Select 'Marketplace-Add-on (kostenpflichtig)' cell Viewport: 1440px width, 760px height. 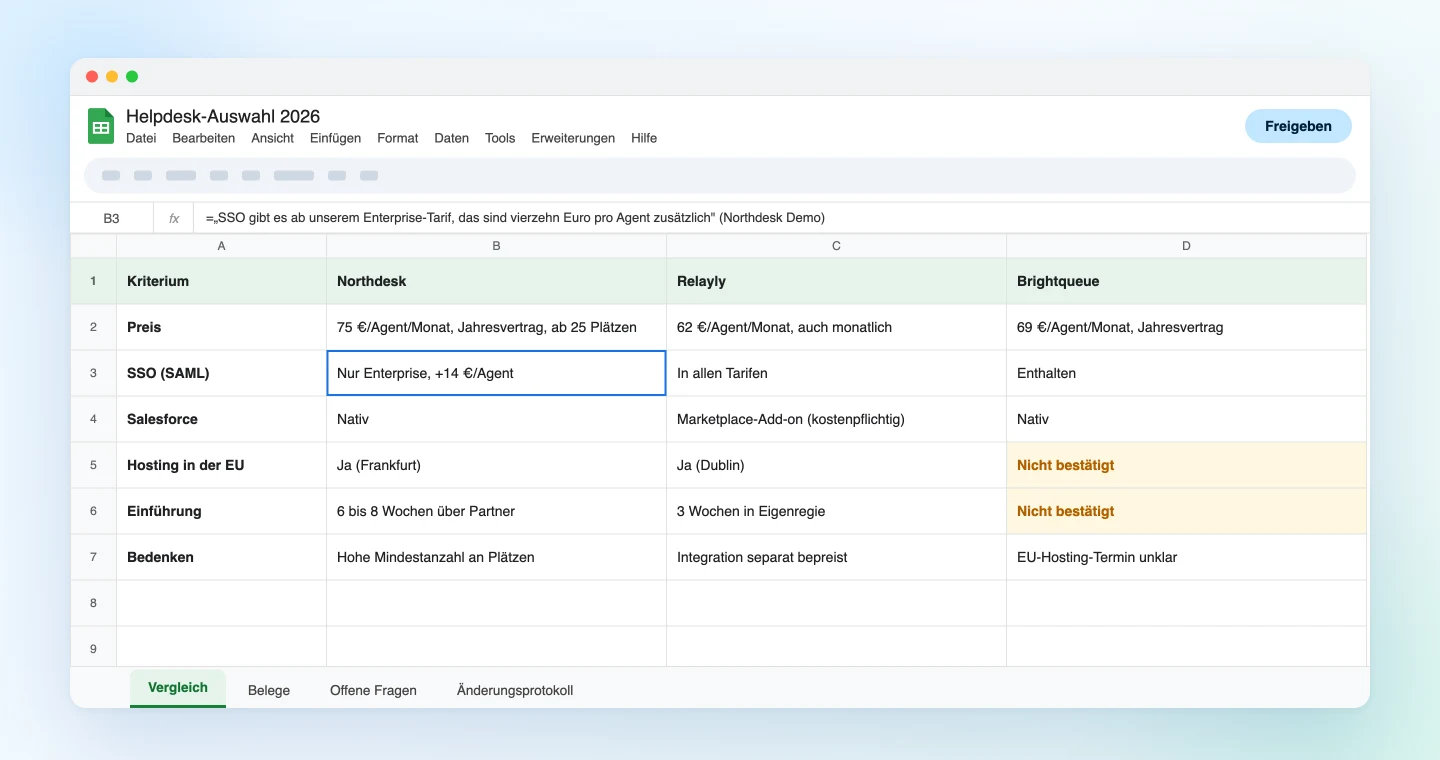coord(837,419)
